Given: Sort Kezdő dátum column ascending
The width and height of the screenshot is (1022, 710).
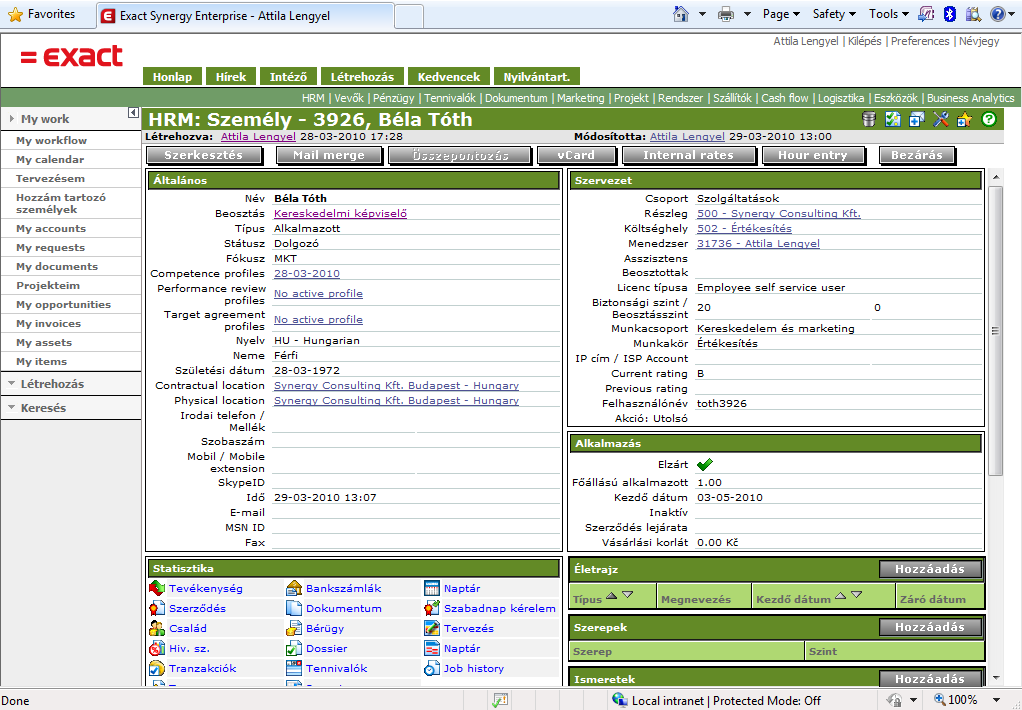Looking at the screenshot, I should [841, 595].
